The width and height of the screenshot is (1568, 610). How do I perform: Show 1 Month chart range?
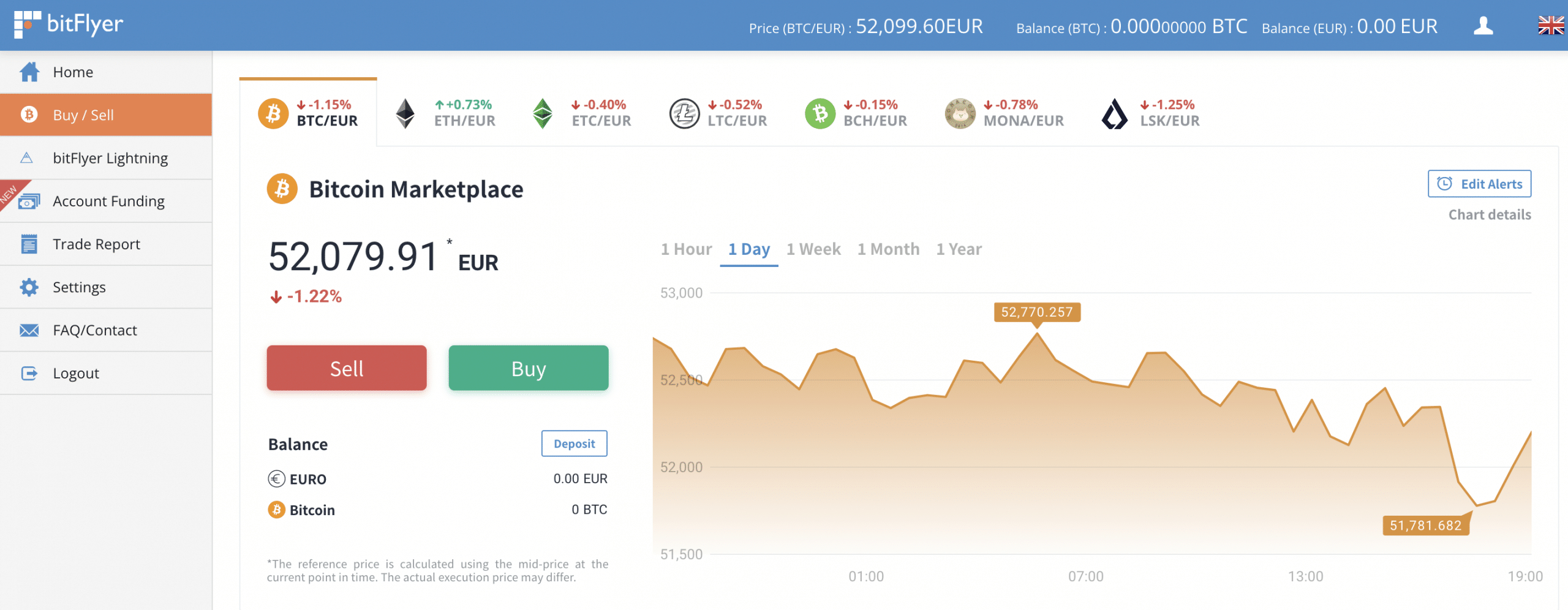tap(888, 249)
